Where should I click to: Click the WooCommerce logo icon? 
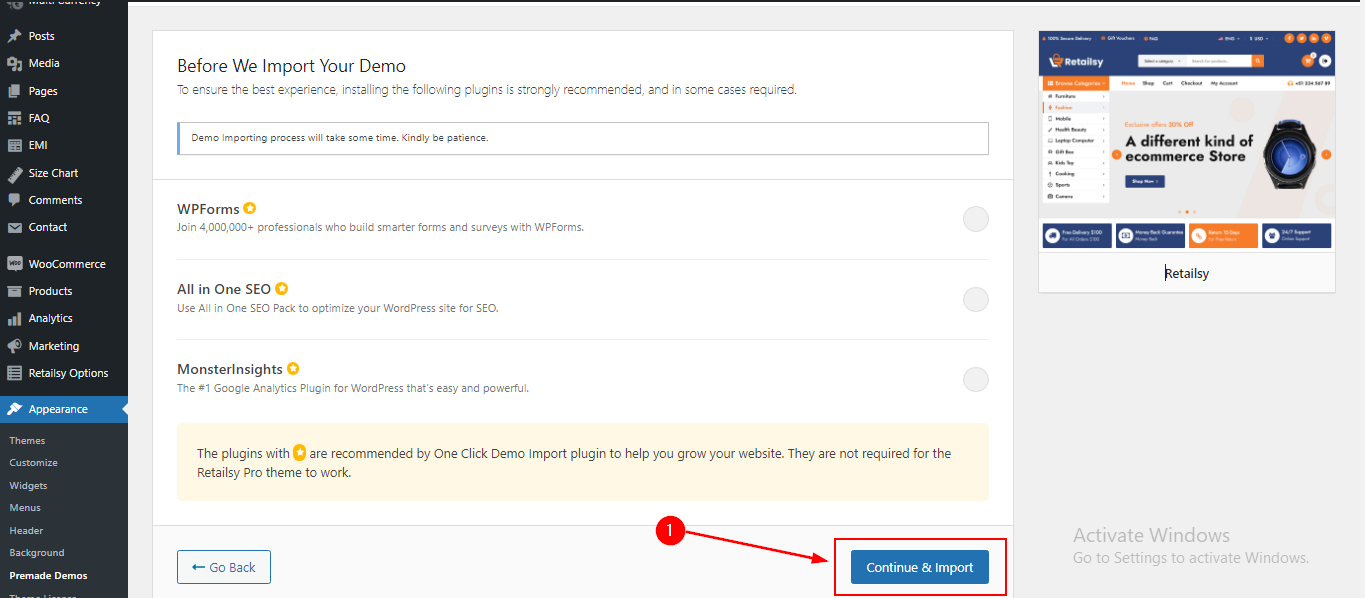tap(14, 264)
